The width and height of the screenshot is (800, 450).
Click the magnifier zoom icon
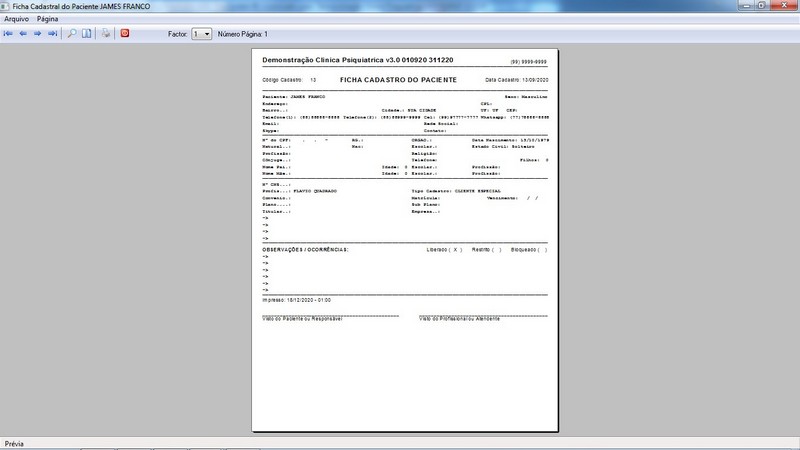tap(72, 34)
